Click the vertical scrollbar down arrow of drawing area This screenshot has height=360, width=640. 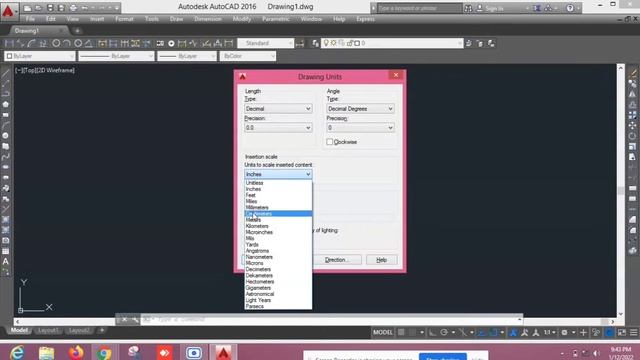click(621, 314)
